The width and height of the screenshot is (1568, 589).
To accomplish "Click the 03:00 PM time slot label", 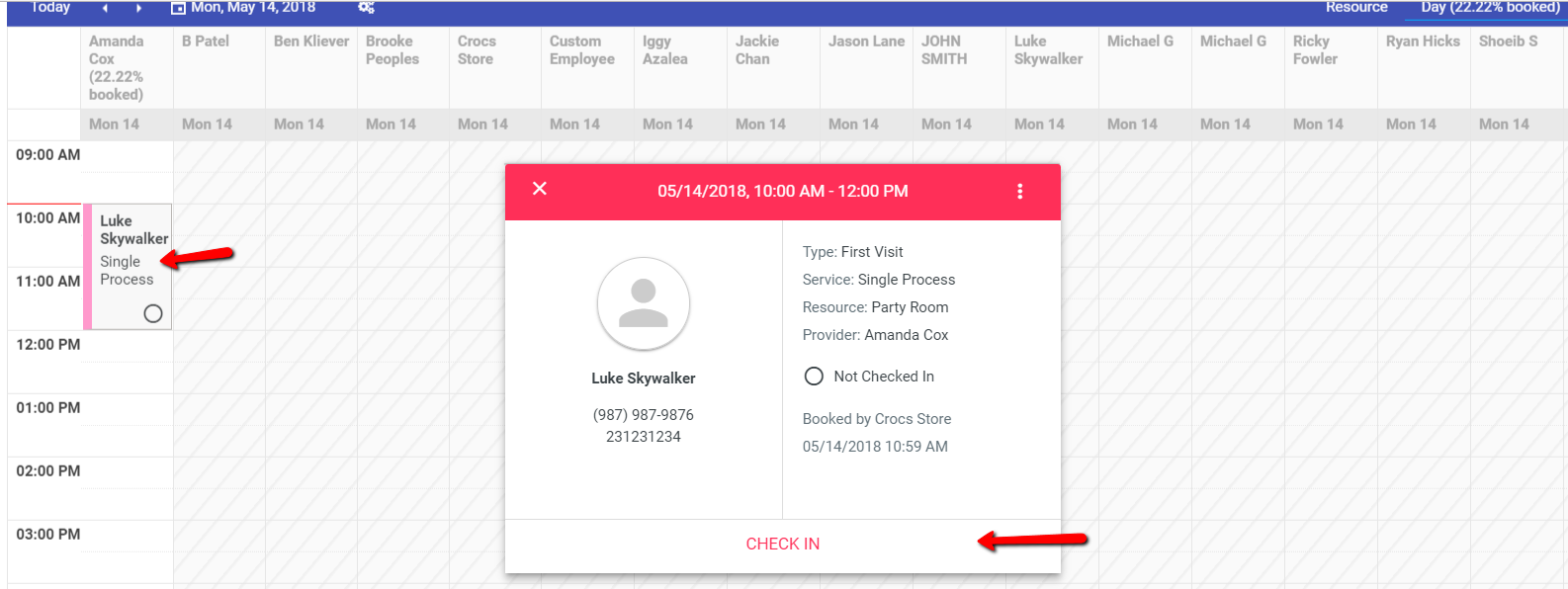I will click(x=48, y=535).
